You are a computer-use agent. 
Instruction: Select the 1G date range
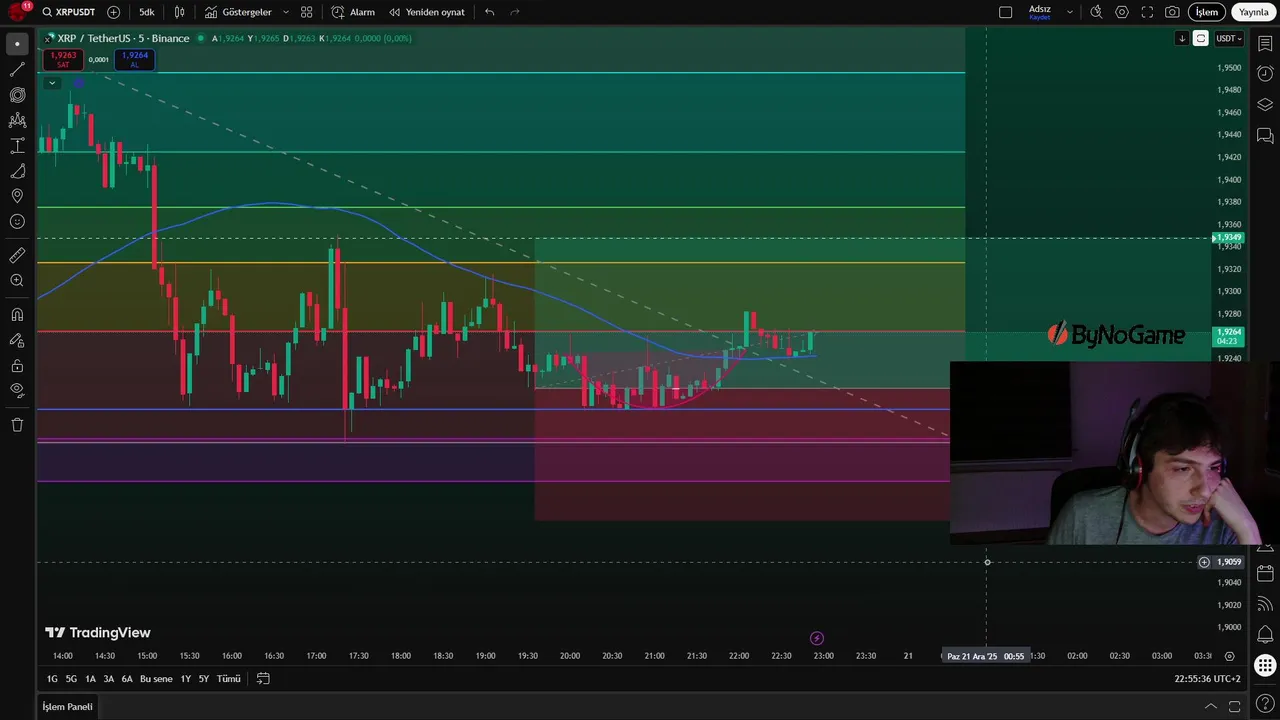click(52, 679)
